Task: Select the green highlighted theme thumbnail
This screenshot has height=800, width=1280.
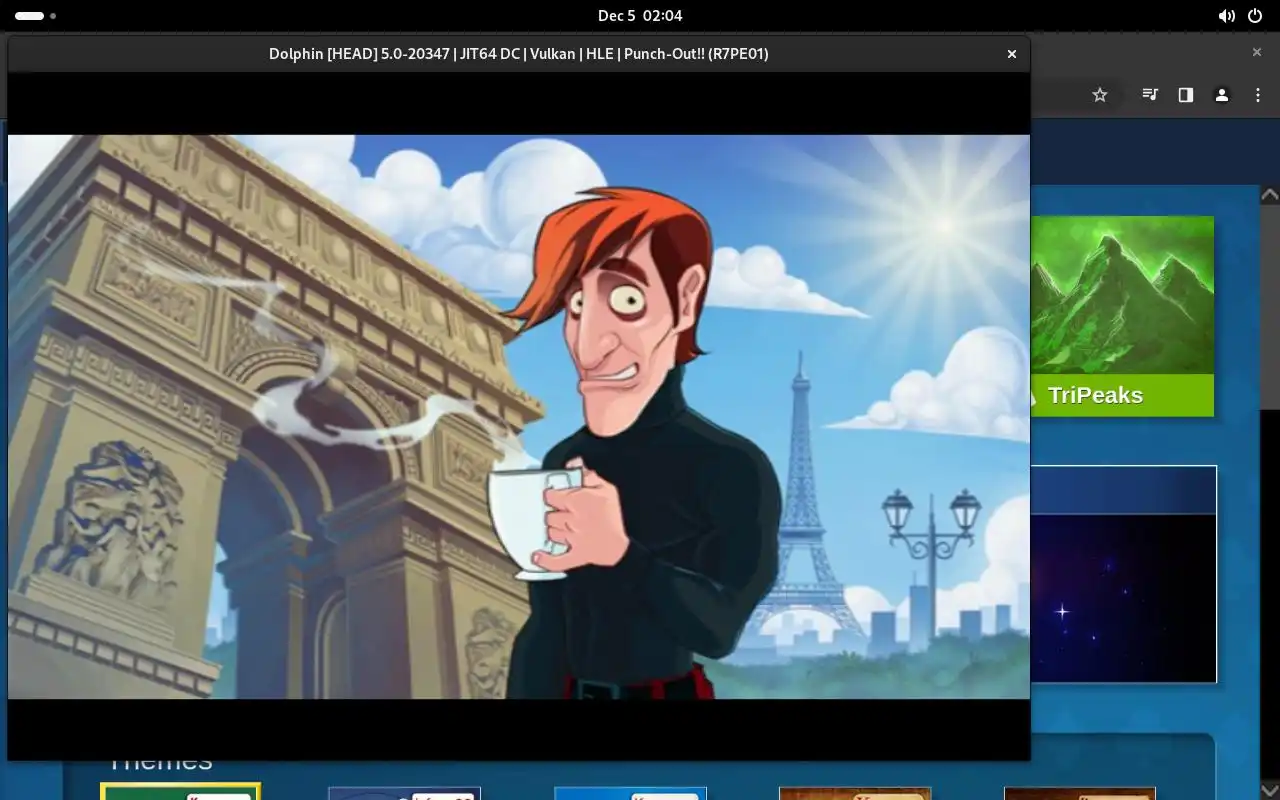Action: (x=180, y=792)
